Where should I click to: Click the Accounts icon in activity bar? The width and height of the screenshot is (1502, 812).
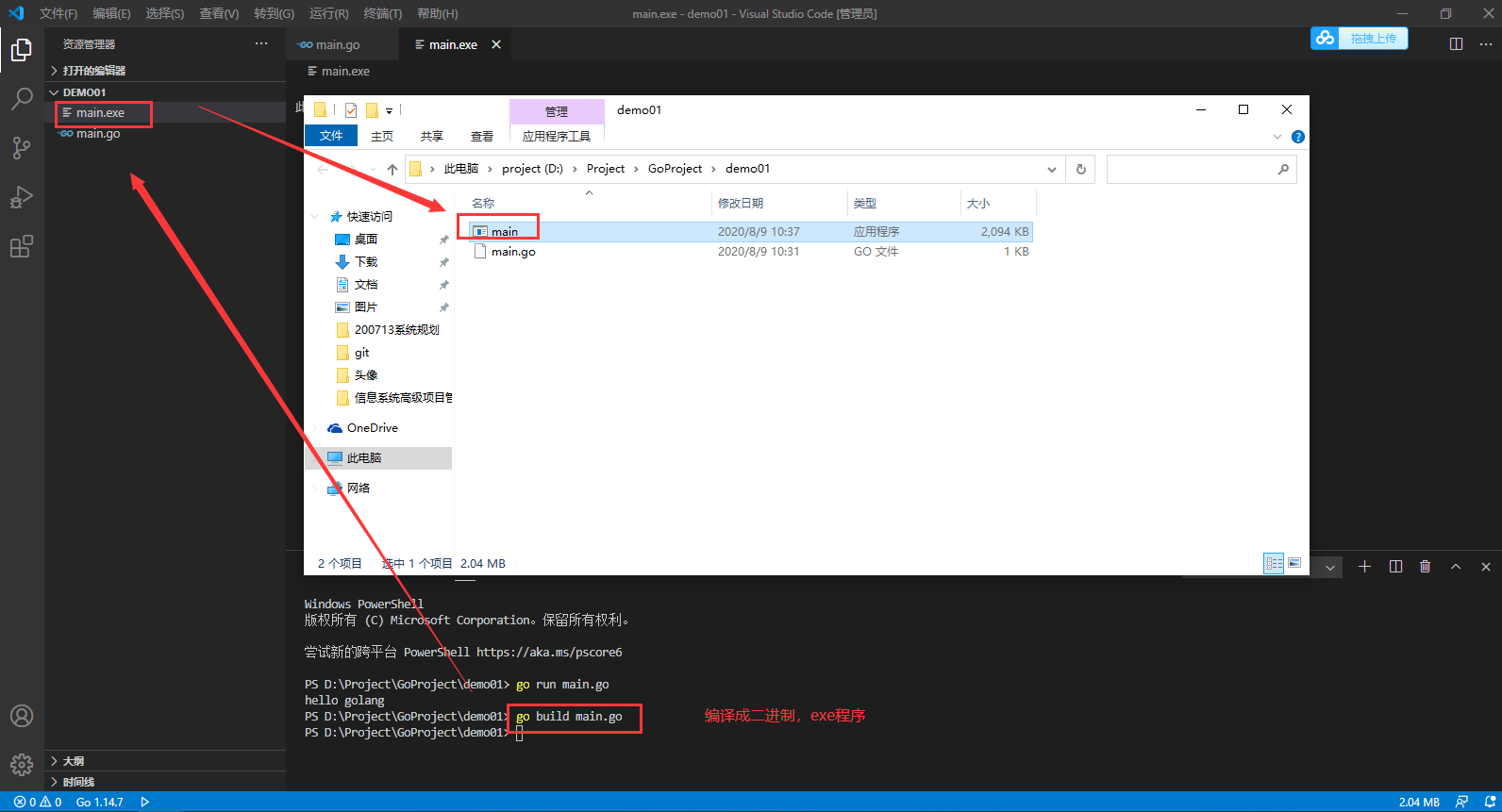(22, 716)
